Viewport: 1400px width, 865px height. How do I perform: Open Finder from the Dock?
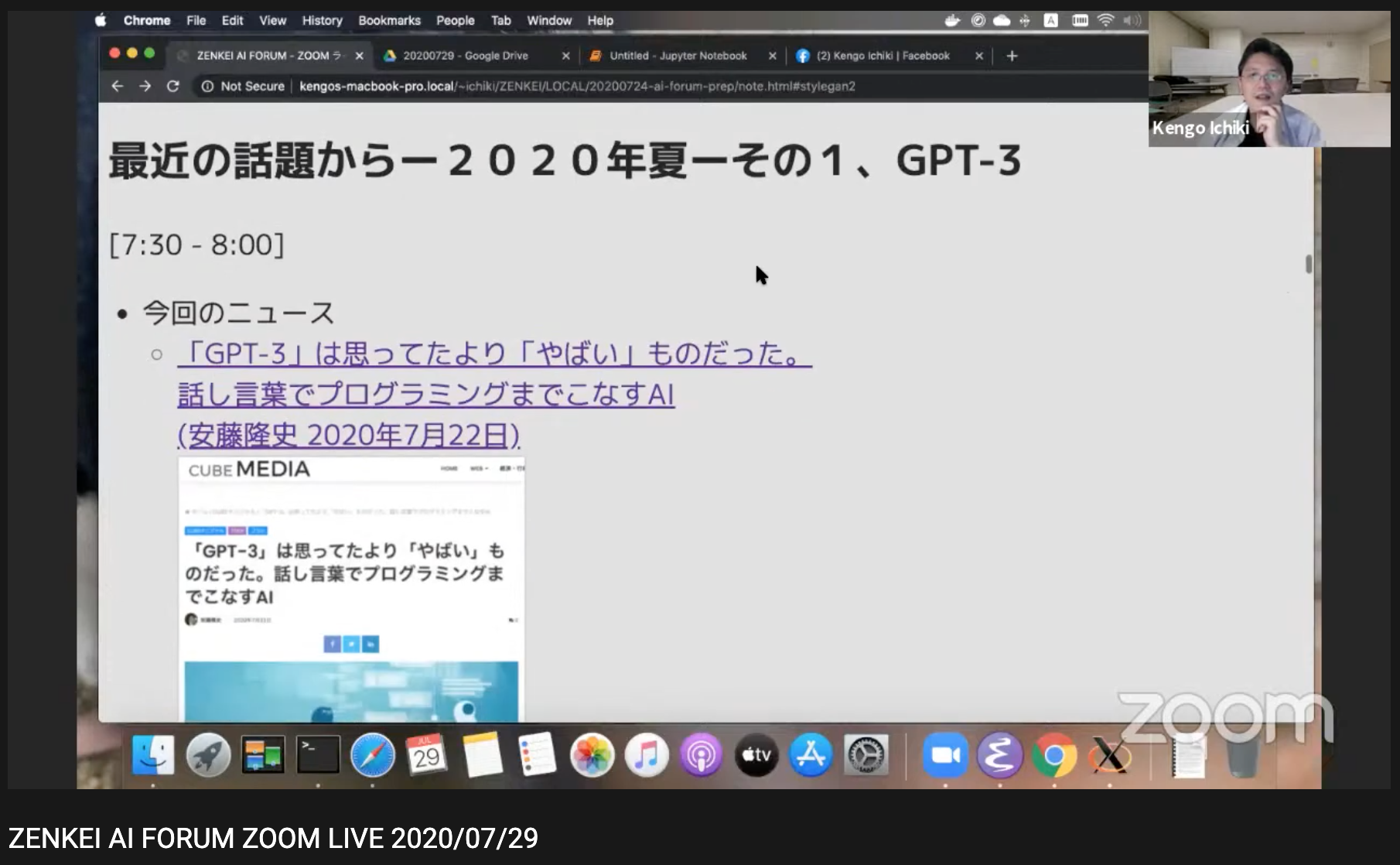(x=153, y=755)
